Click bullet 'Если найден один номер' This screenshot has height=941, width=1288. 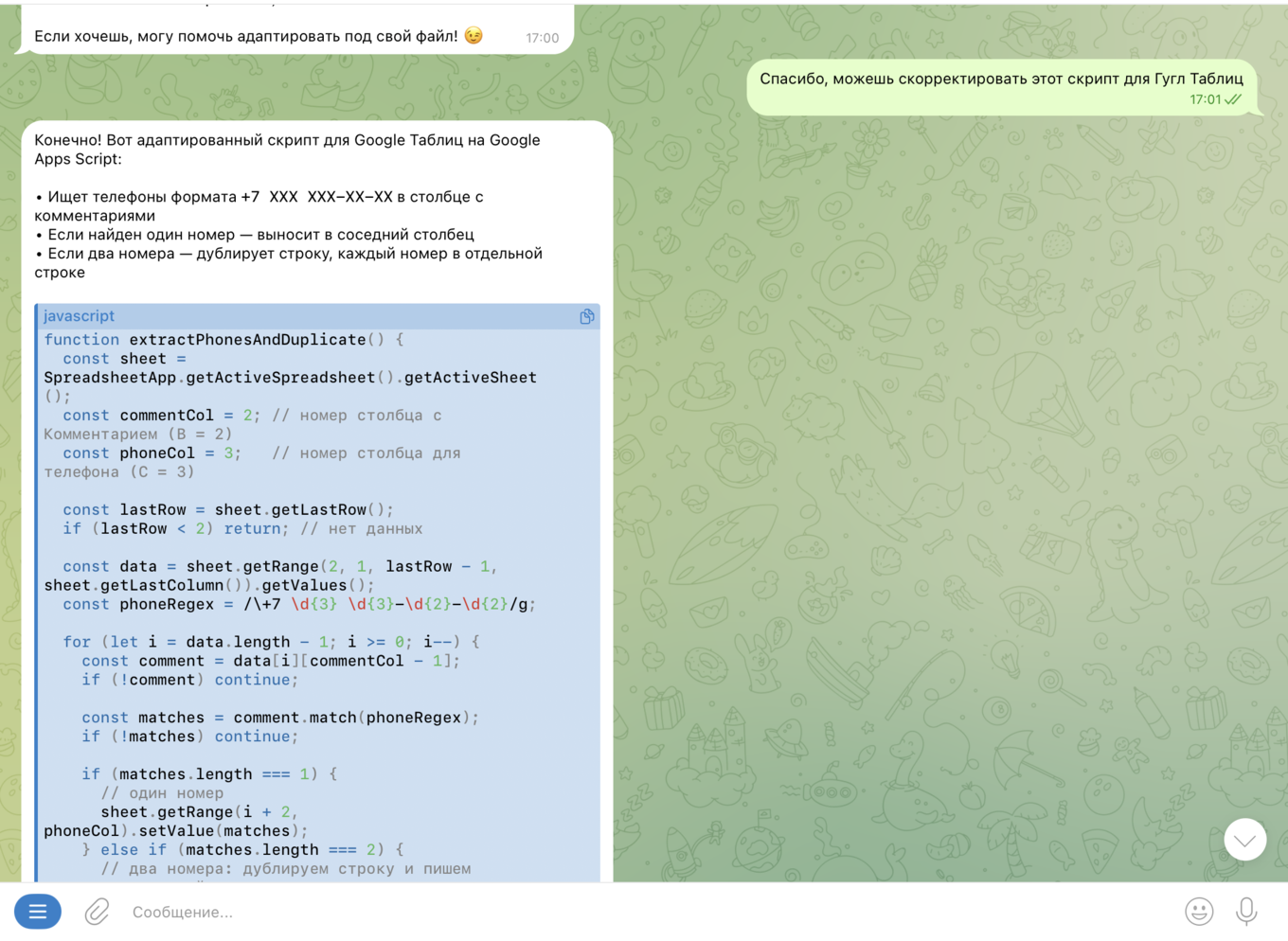click(255, 235)
